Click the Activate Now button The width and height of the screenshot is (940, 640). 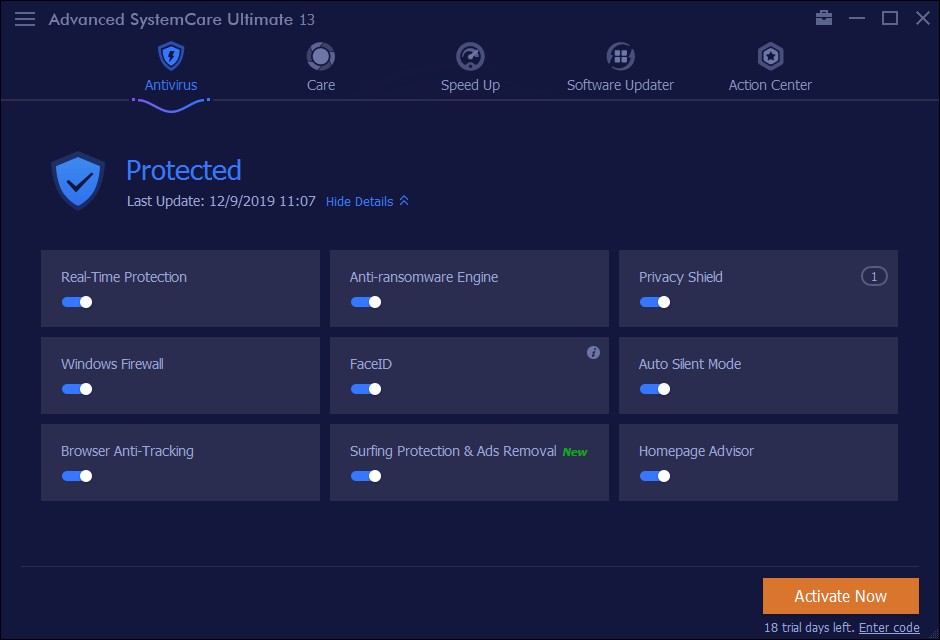pos(840,595)
